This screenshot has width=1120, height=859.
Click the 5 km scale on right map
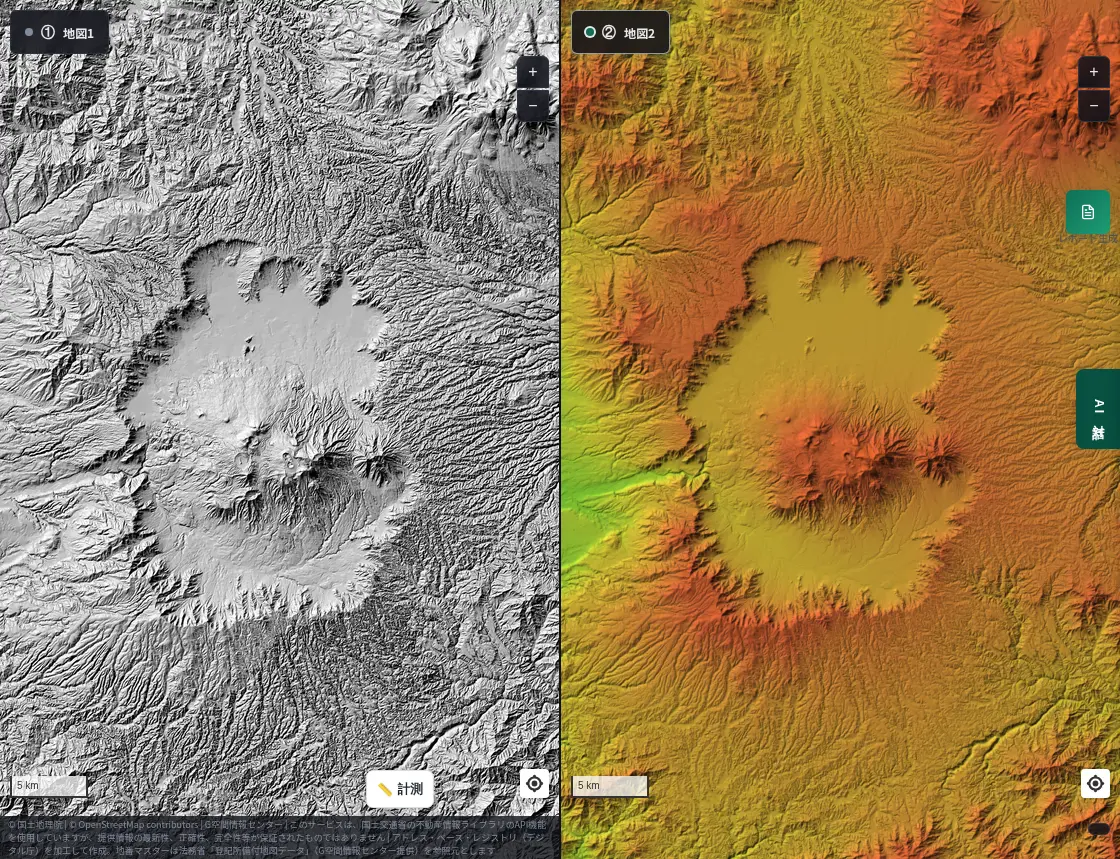pyautogui.click(x=610, y=786)
